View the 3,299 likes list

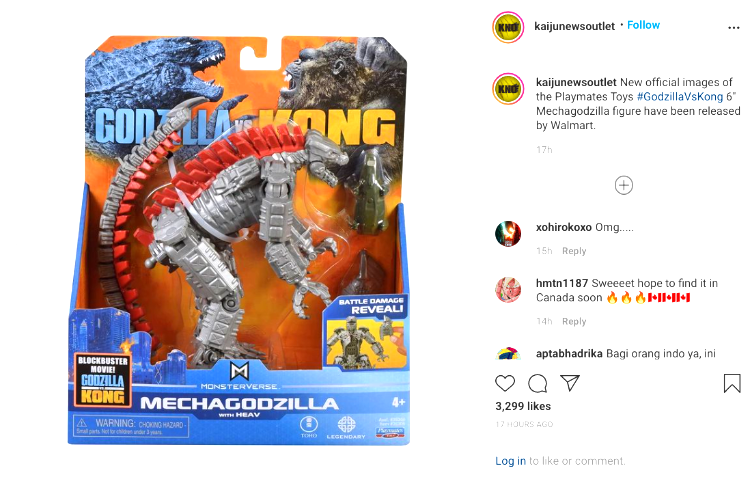tap(523, 406)
